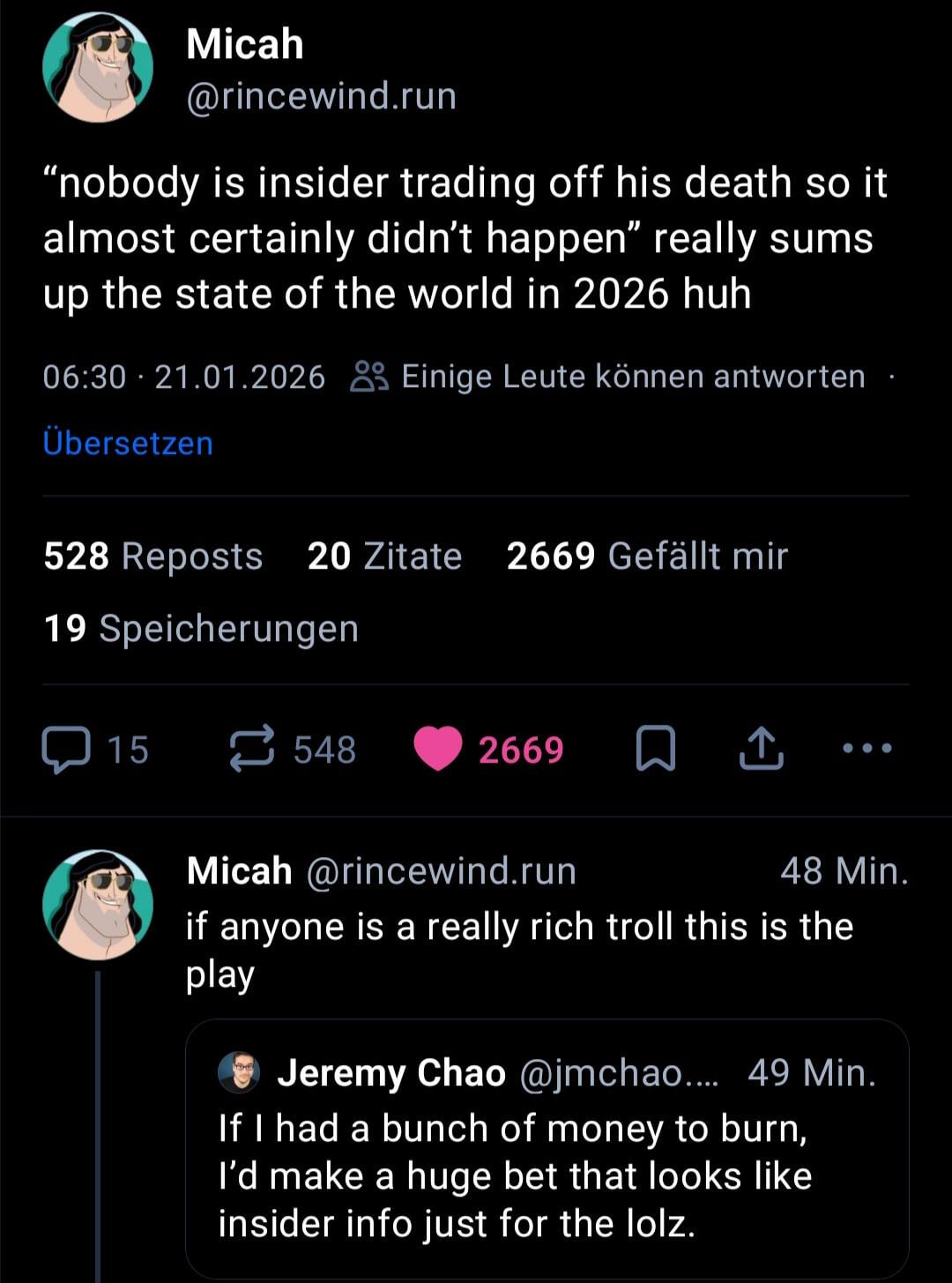Image resolution: width=952 pixels, height=1283 pixels.
Task: Show the 2669 Gefällt mir likes
Action: tap(647, 556)
